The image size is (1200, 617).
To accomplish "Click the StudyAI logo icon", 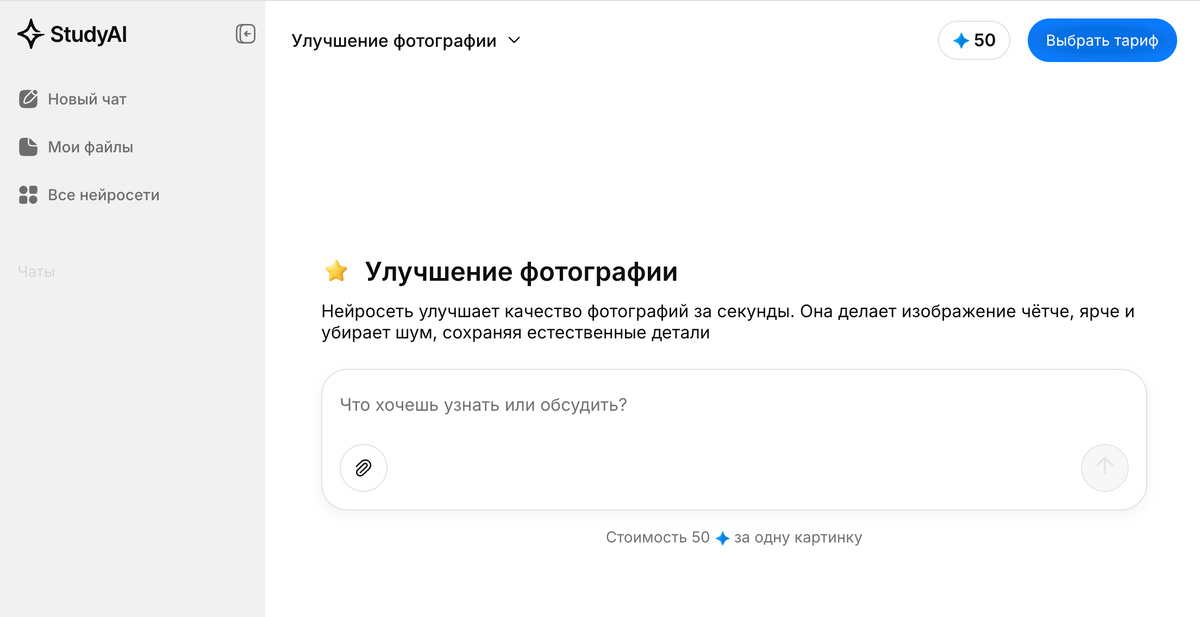I will (x=33, y=33).
